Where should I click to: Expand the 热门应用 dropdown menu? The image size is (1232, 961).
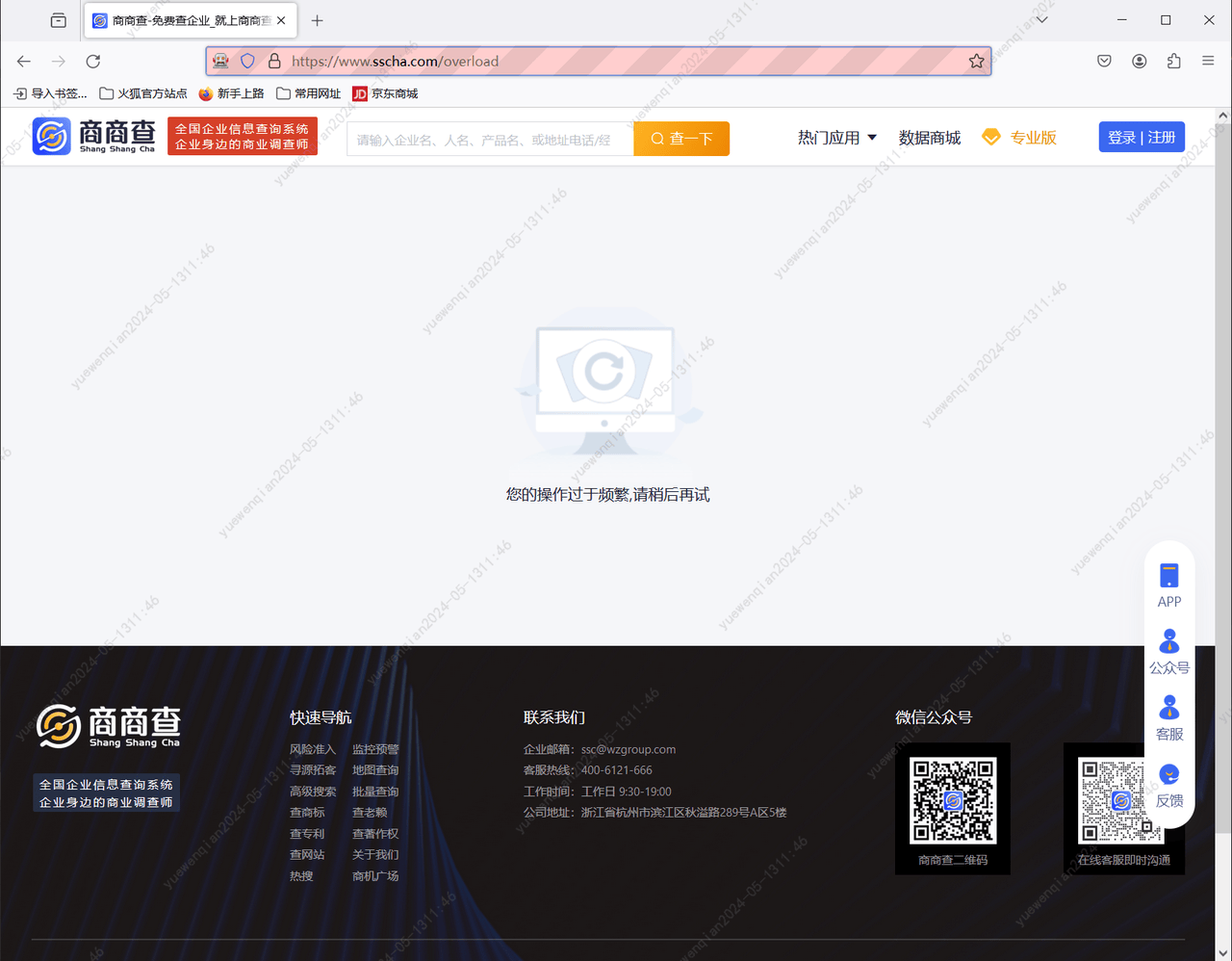836,138
